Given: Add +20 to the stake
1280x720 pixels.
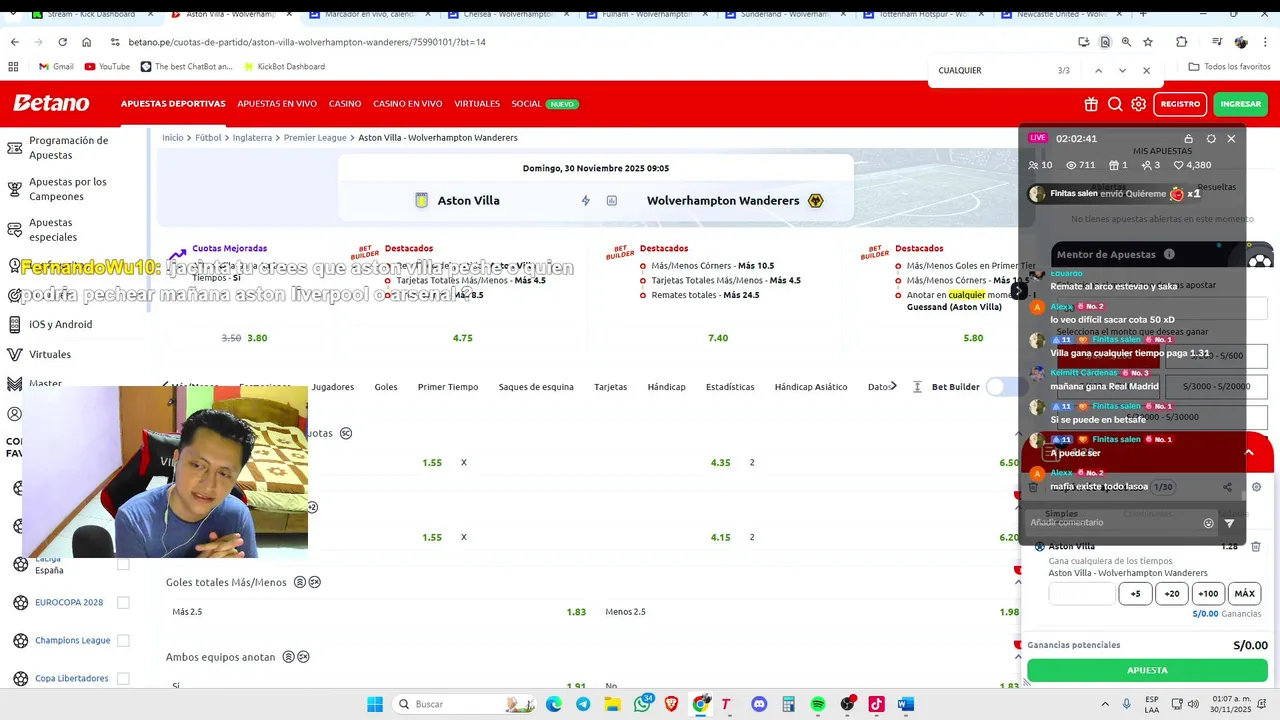Looking at the screenshot, I should coord(1172,594).
